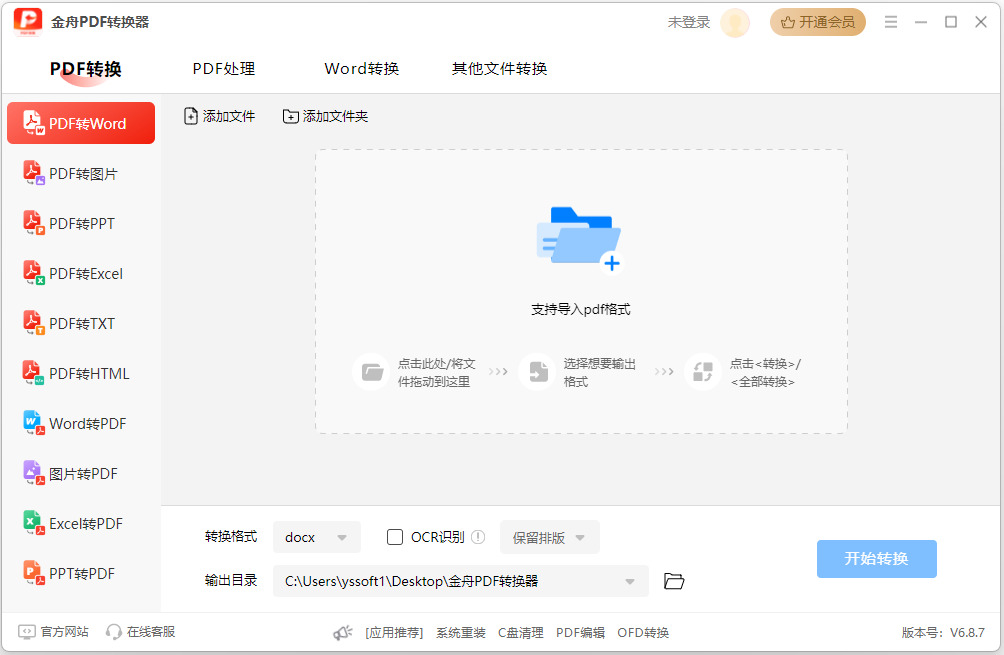Click the PDF转HTML sidebar icon

point(33,373)
